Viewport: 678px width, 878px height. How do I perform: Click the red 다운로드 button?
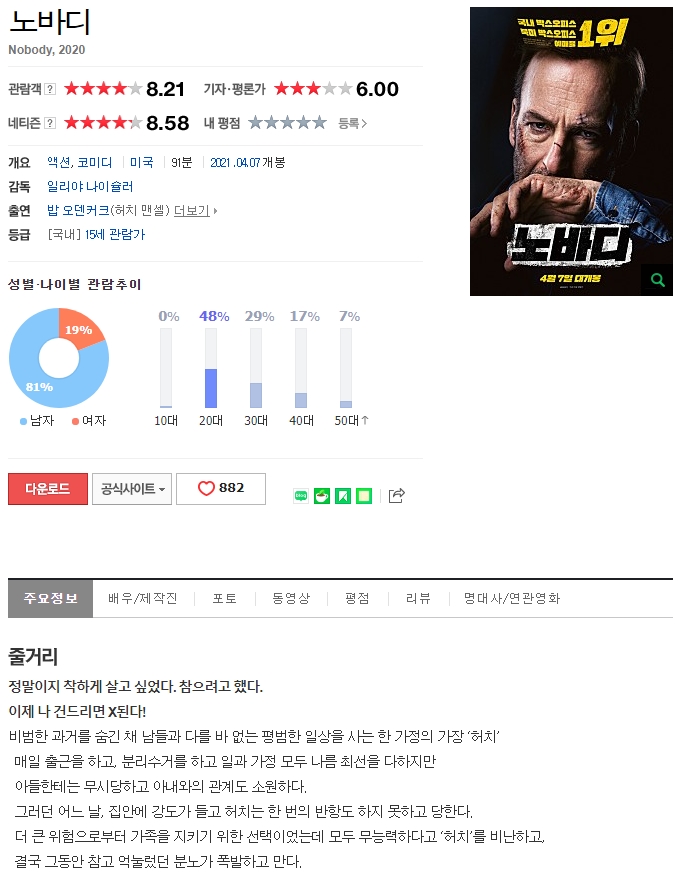click(x=48, y=489)
